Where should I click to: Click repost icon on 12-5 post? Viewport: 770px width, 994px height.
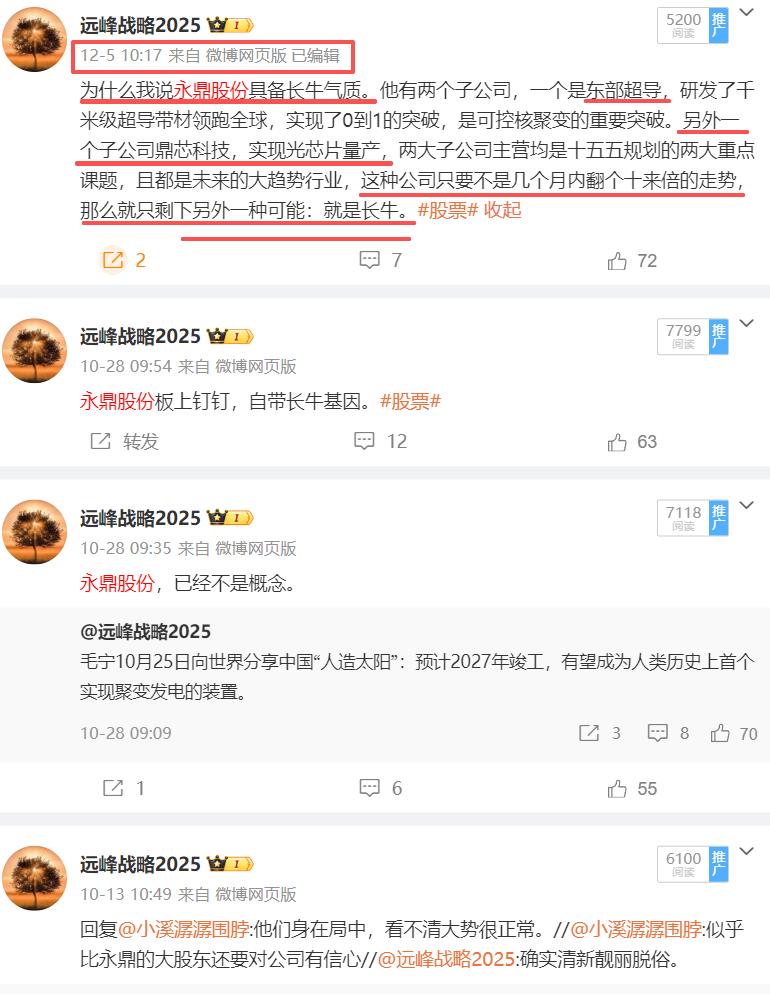[x=113, y=260]
